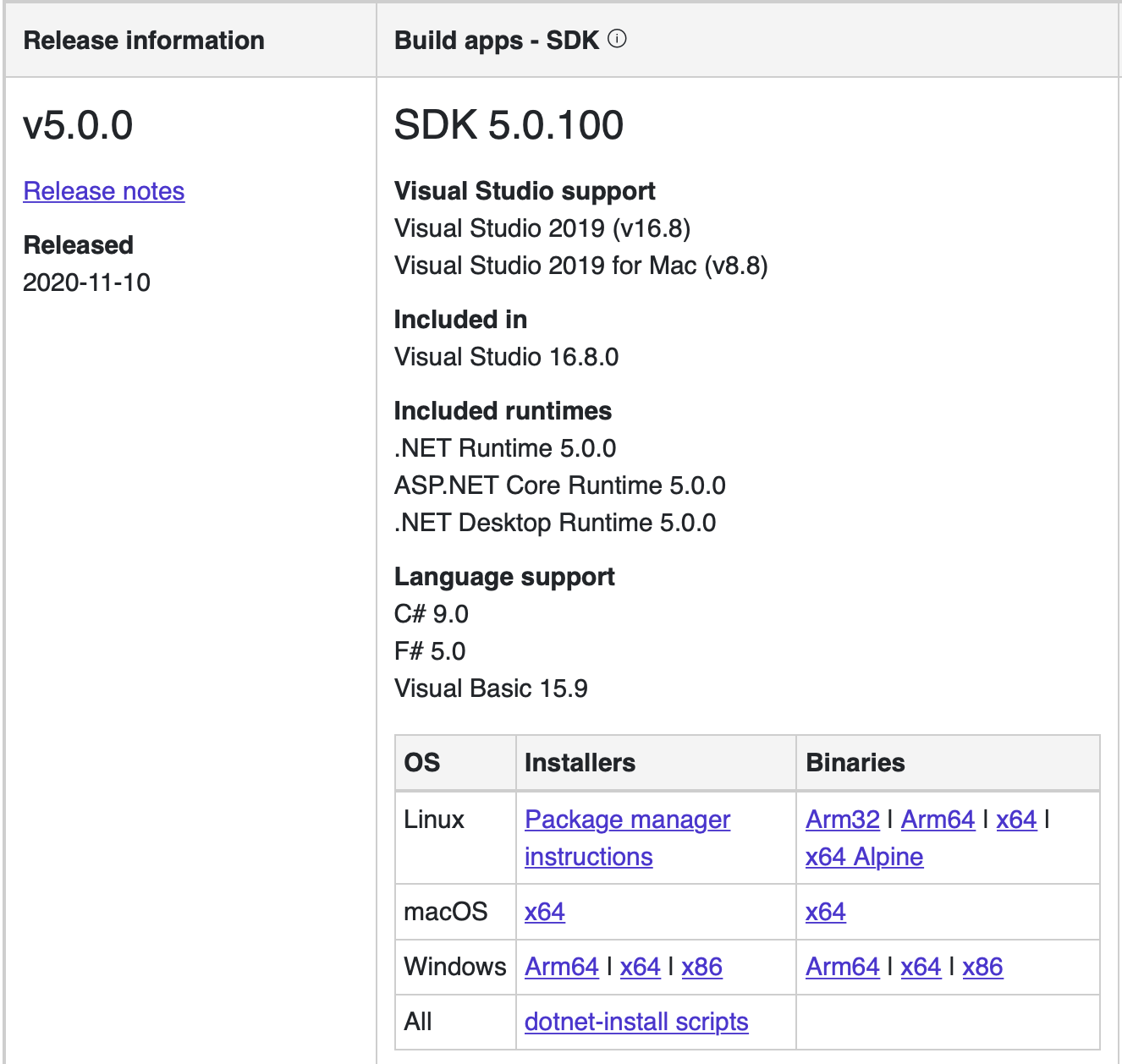Click the Installers column header

580,763
